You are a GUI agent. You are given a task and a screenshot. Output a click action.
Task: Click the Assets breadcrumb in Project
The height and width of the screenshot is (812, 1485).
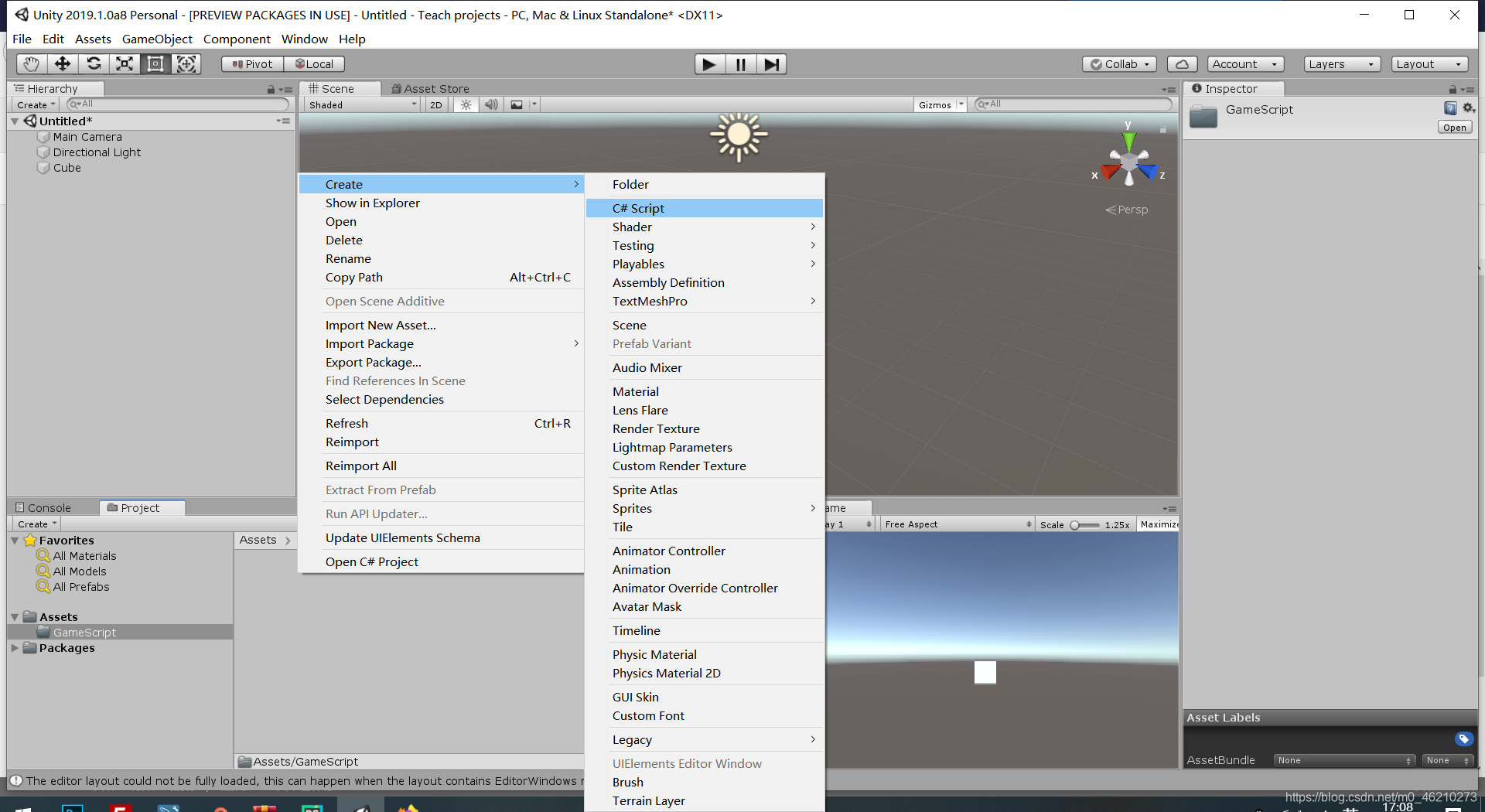258,540
